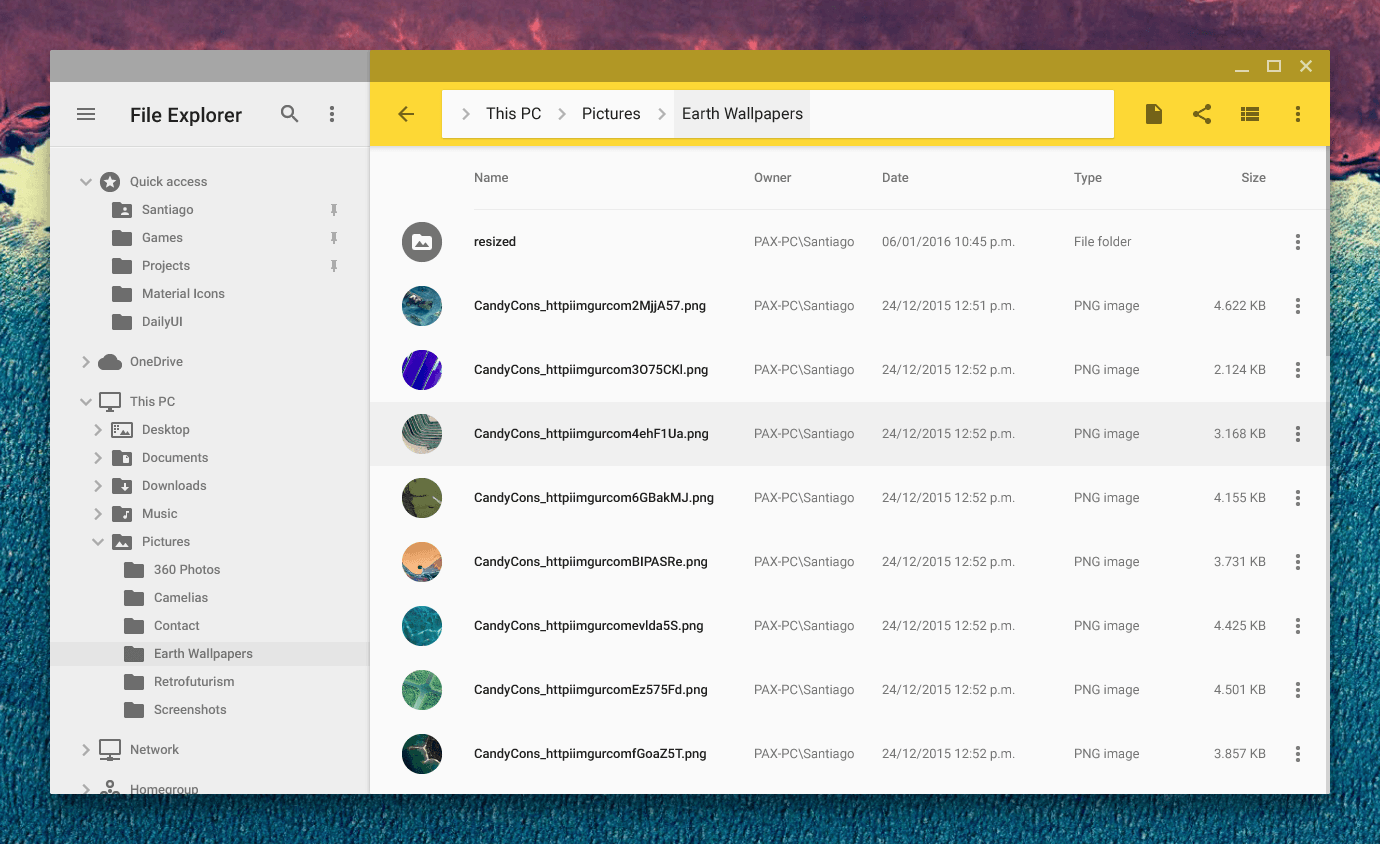This screenshot has height=844, width=1380.
Task: Switch layout with the list view icon
Action: point(1250,114)
